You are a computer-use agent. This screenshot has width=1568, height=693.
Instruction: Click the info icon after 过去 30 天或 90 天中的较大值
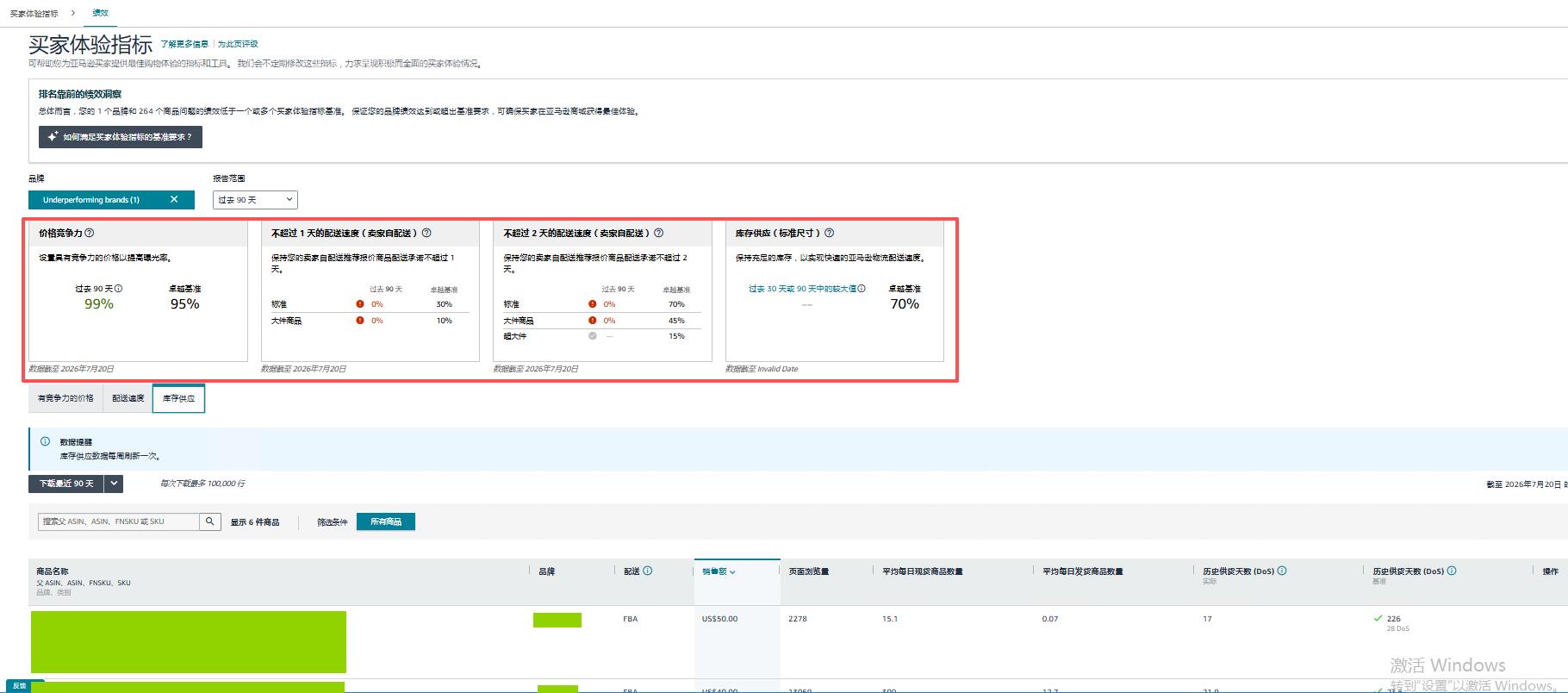(x=862, y=289)
